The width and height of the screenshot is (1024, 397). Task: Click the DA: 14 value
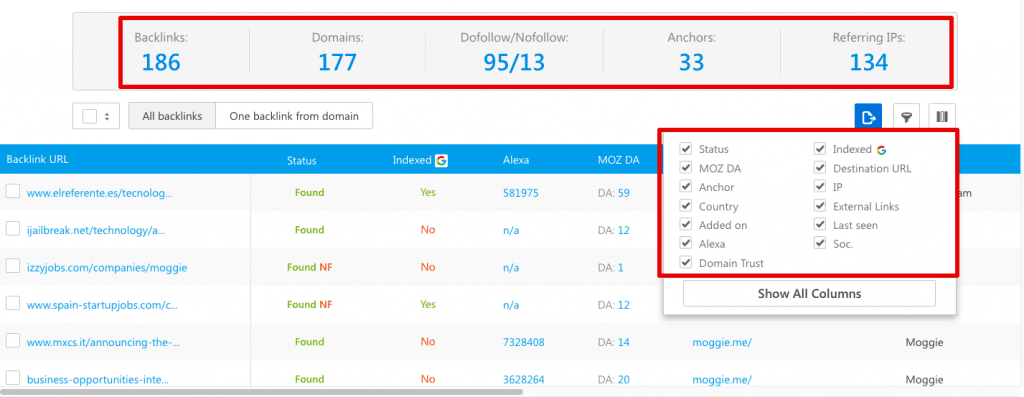pos(614,342)
